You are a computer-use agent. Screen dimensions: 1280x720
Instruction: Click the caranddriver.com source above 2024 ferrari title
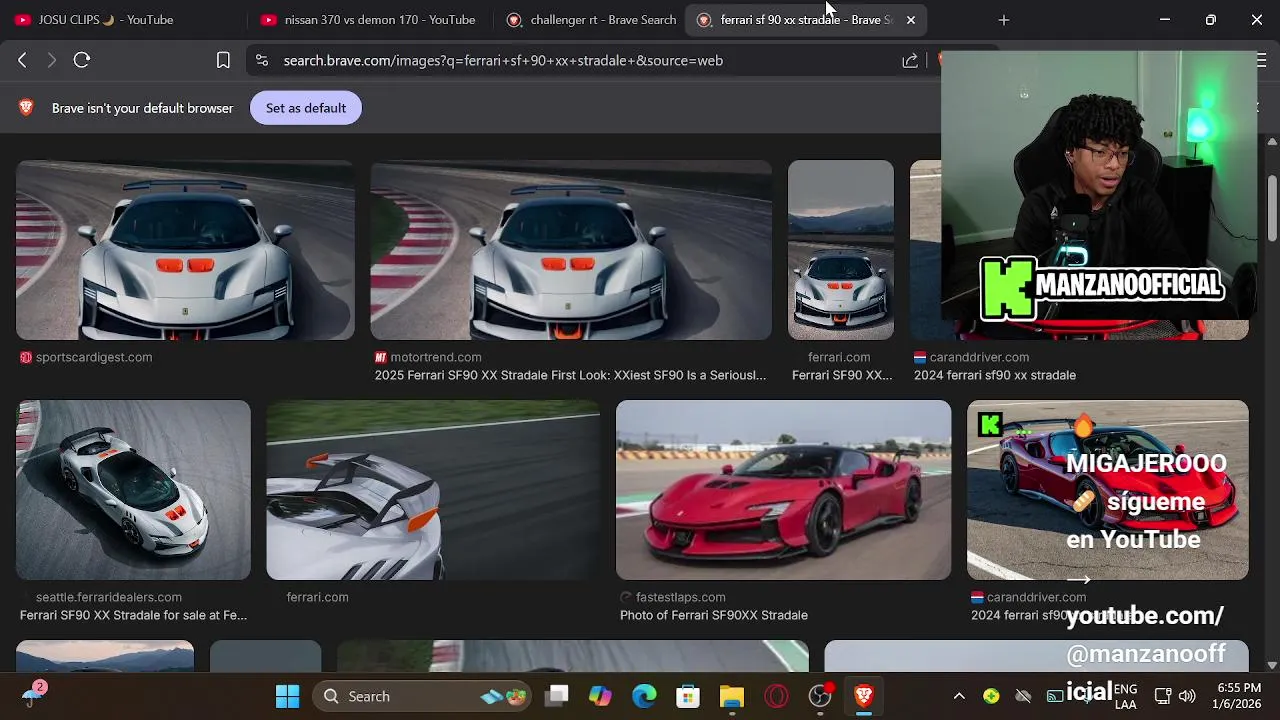[x=979, y=357]
